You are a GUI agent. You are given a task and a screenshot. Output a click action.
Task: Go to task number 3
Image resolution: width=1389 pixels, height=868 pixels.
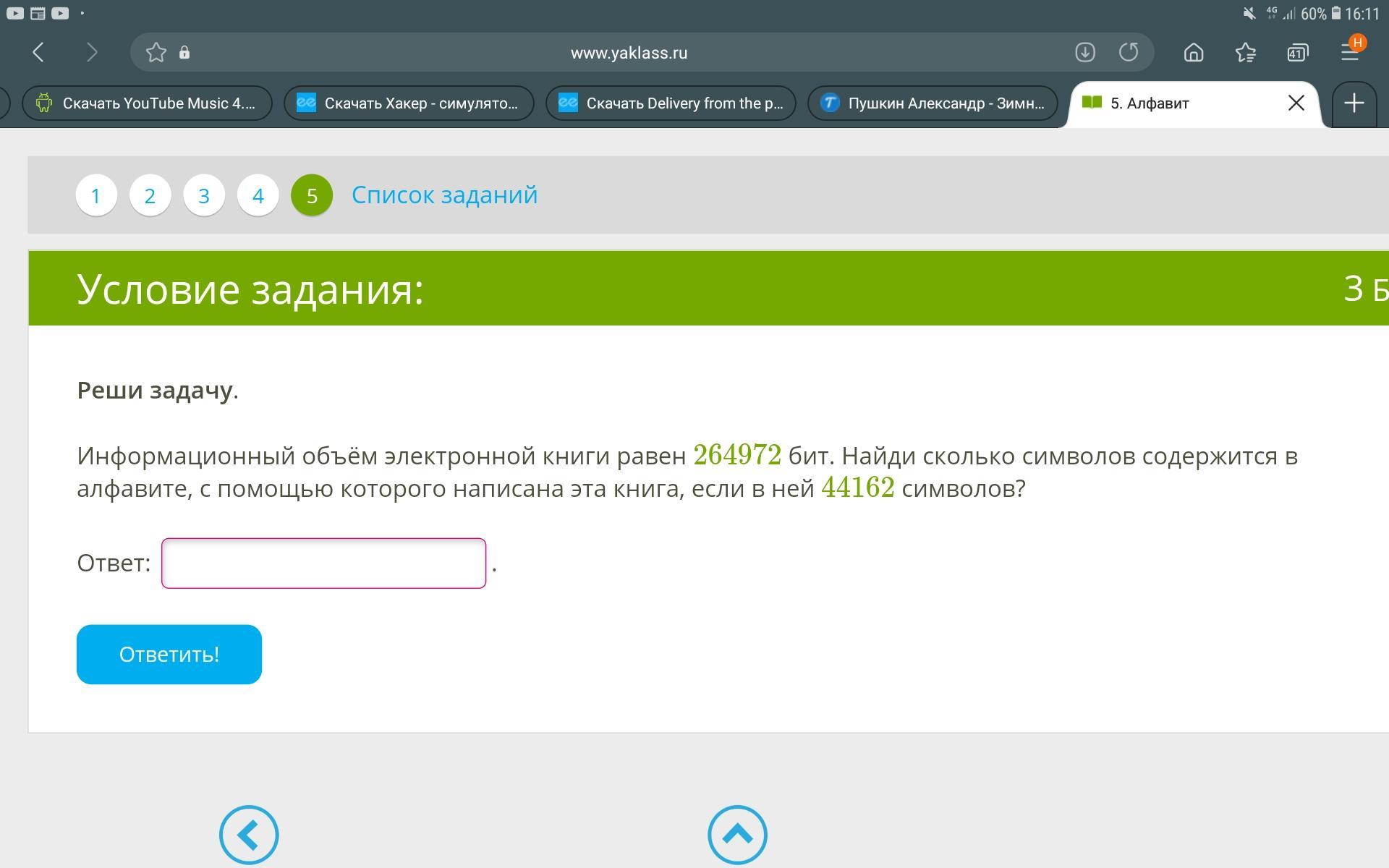coord(204,195)
